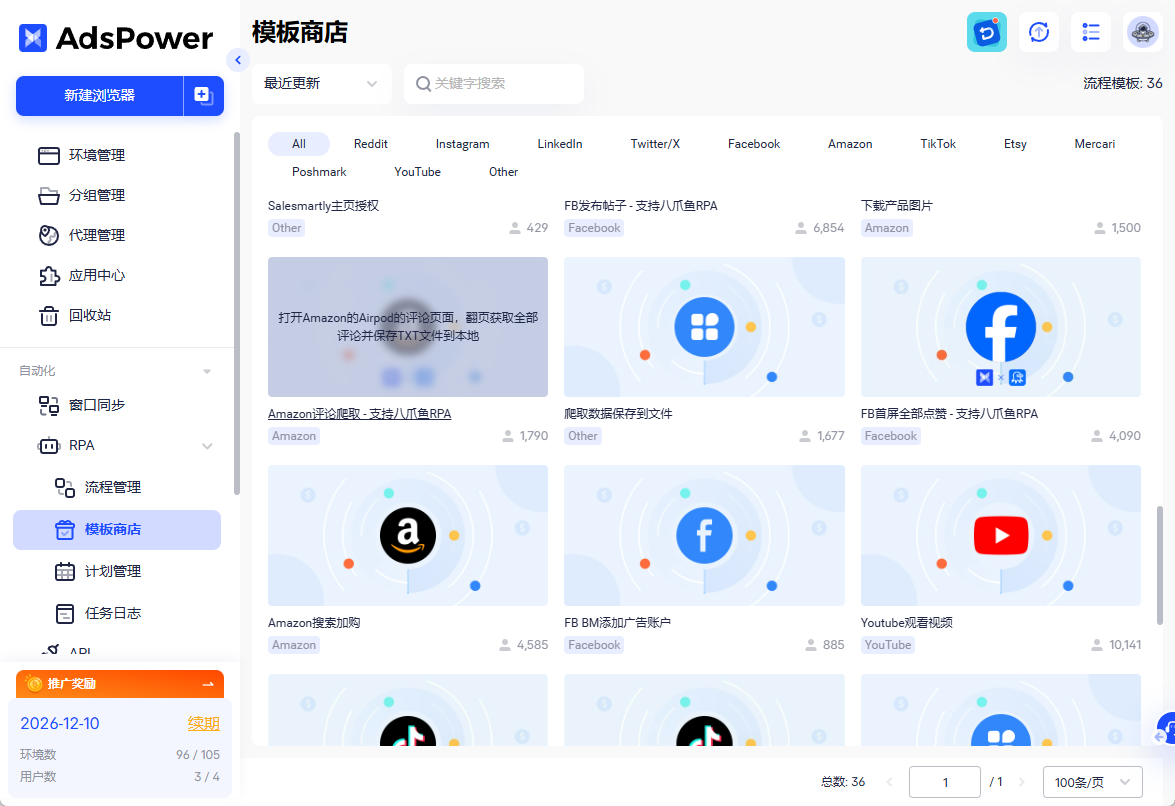1175x806 pixels.
Task: Click 新建浏览器 button
Action: pyautogui.click(x=100, y=96)
